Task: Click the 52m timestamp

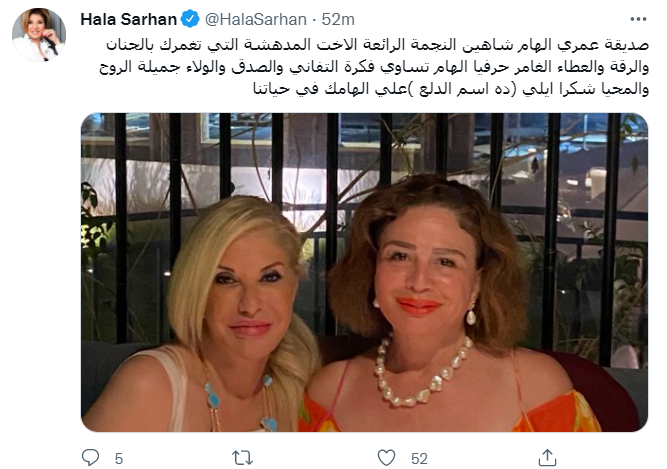Action: pyautogui.click(x=338, y=20)
